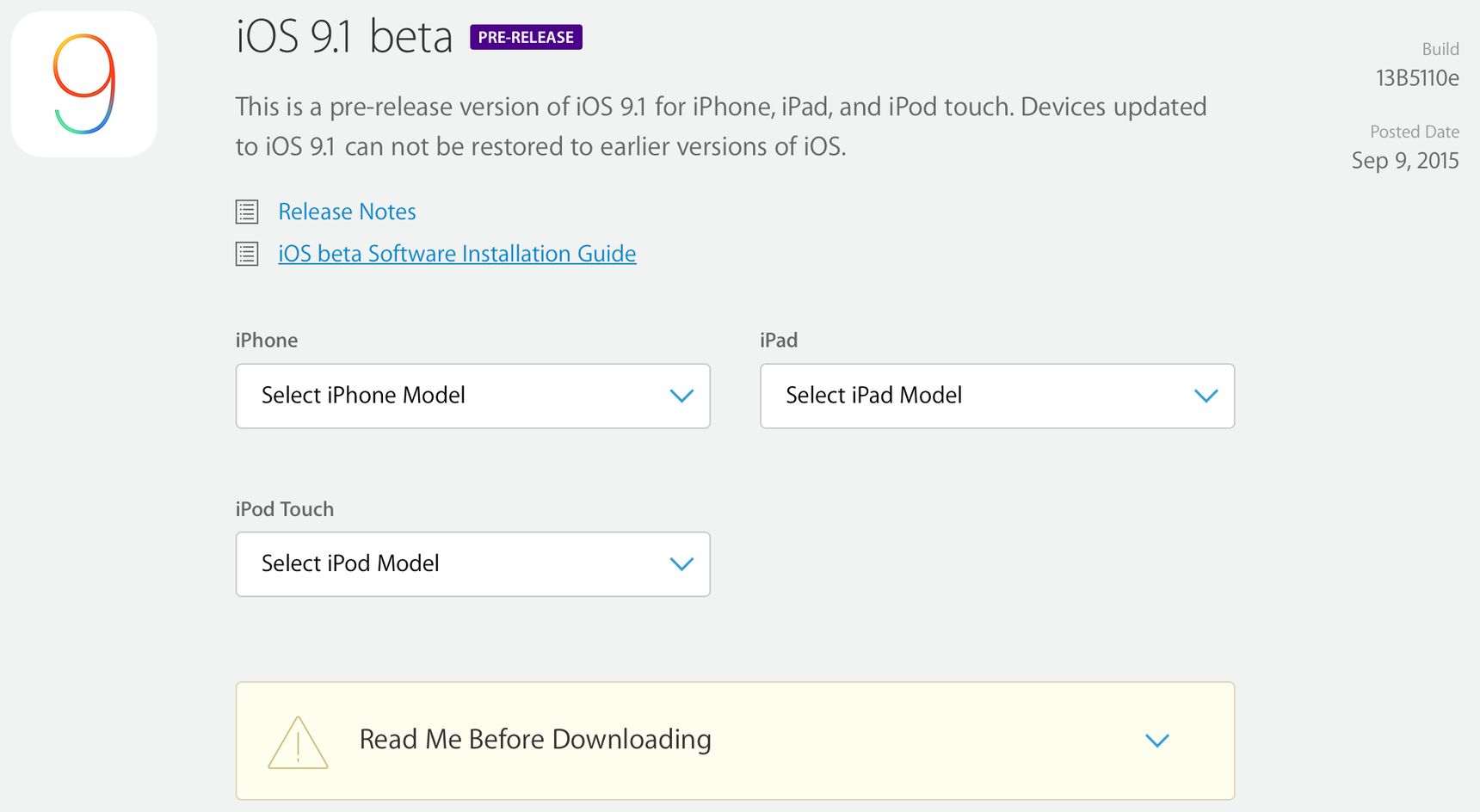Click the document icon beside Release Notes
This screenshot has width=1480, height=812.
click(x=247, y=212)
